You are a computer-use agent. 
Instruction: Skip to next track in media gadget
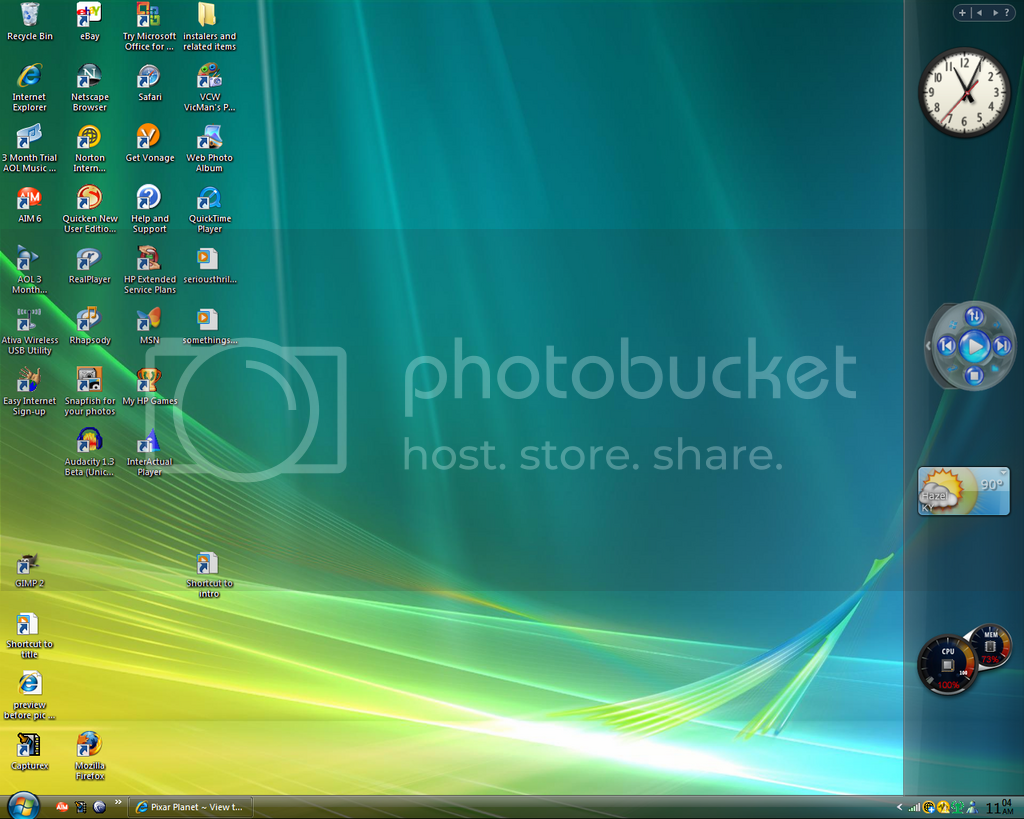pyautogui.click(x=1002, y=346)
